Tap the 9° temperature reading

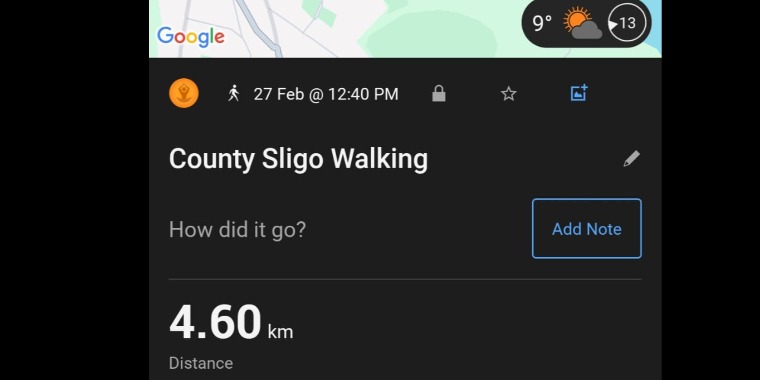(x=542, y=23)
